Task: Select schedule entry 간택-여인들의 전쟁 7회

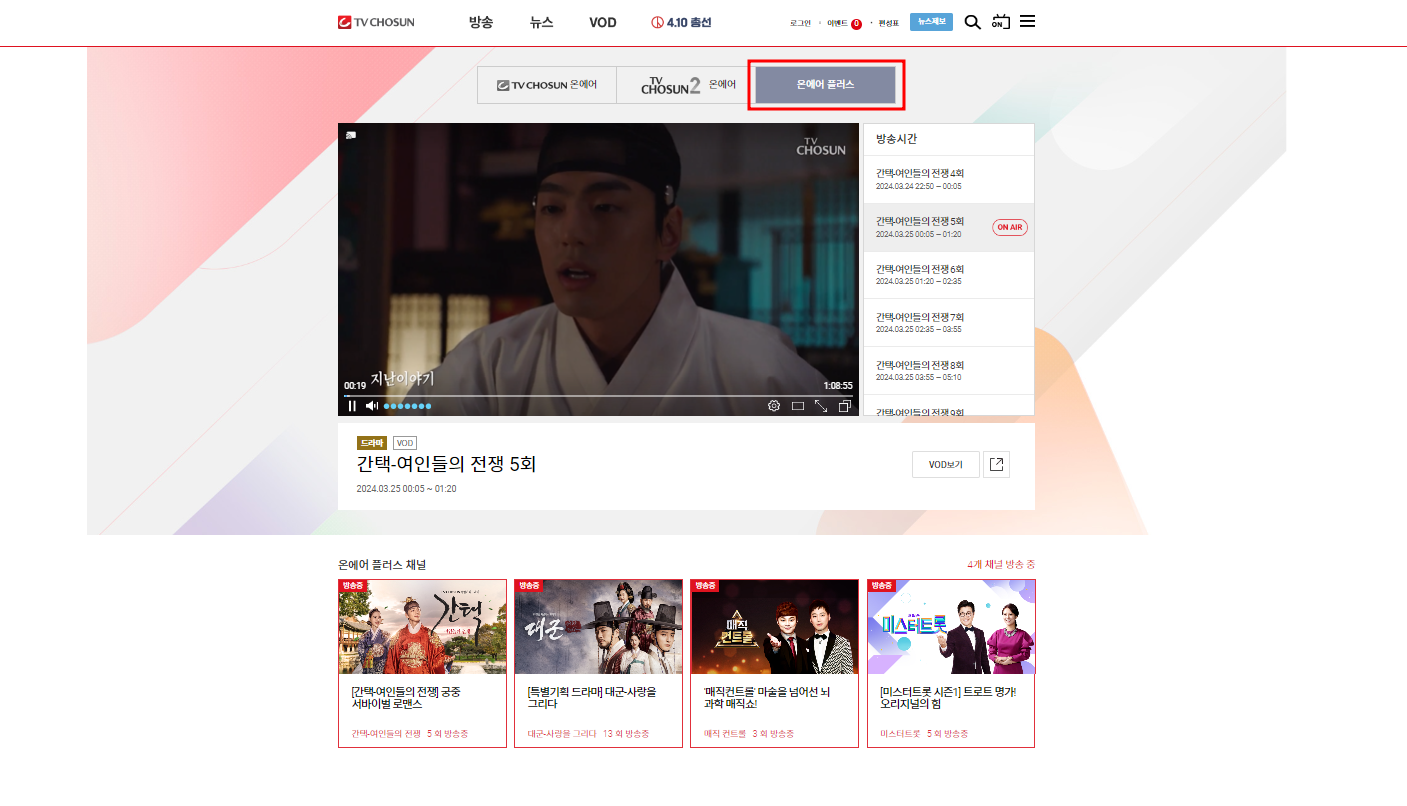Action: click(x=949, y=322)
